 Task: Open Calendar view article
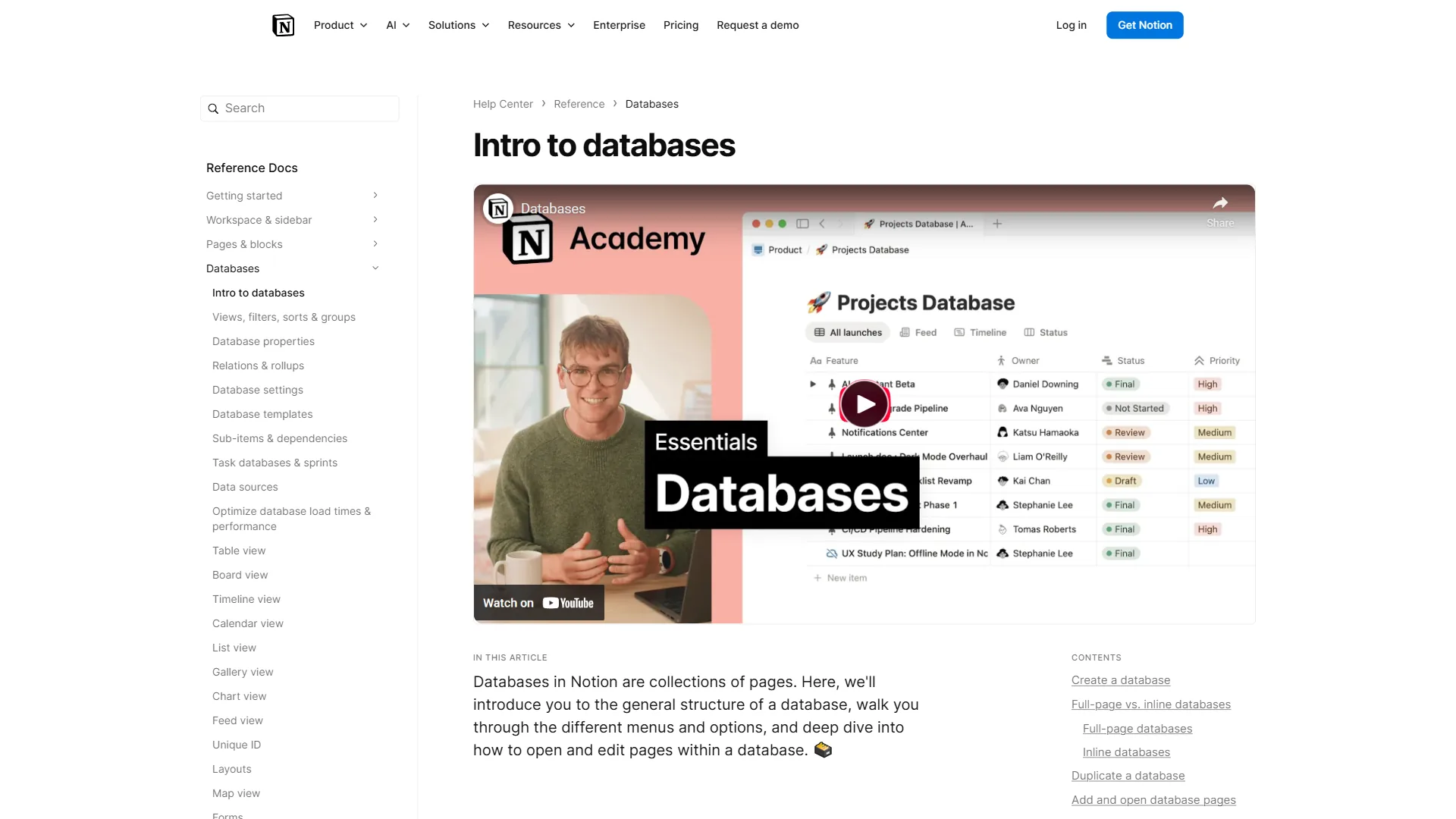tap(248, 623)
